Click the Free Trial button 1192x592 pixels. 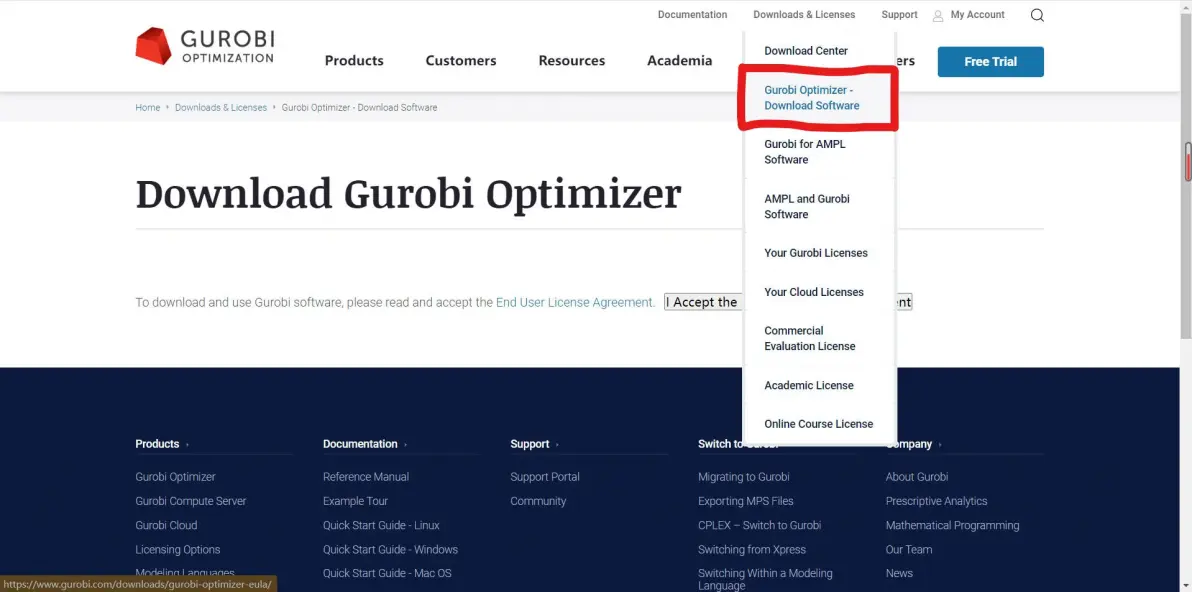[991, 62]
